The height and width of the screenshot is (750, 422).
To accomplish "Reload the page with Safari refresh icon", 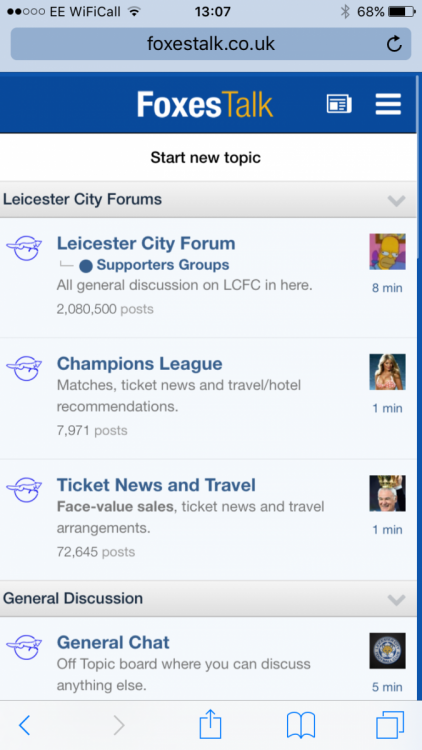I will coord(394,44).
